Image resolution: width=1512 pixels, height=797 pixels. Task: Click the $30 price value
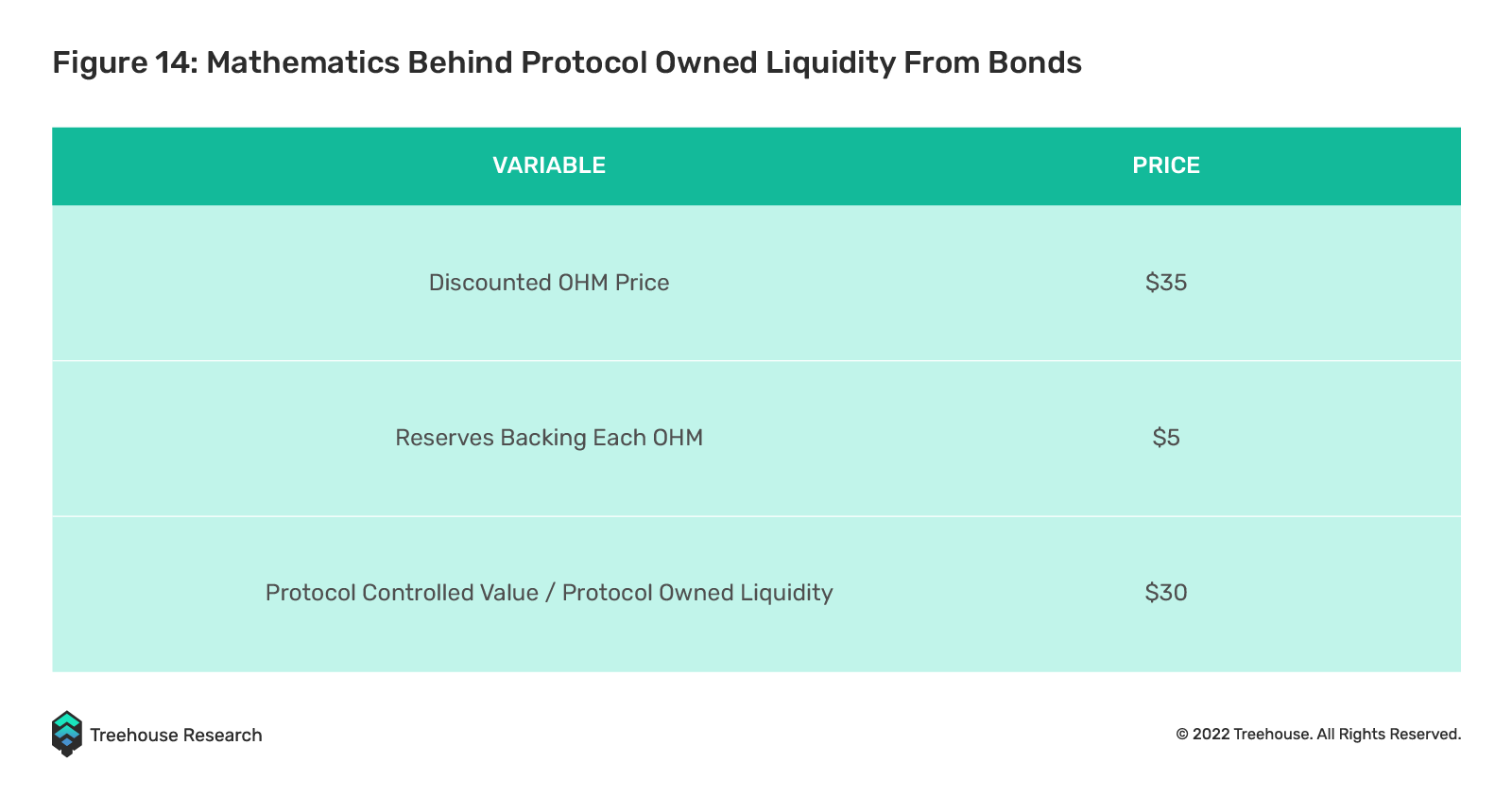pos(1166,593)
